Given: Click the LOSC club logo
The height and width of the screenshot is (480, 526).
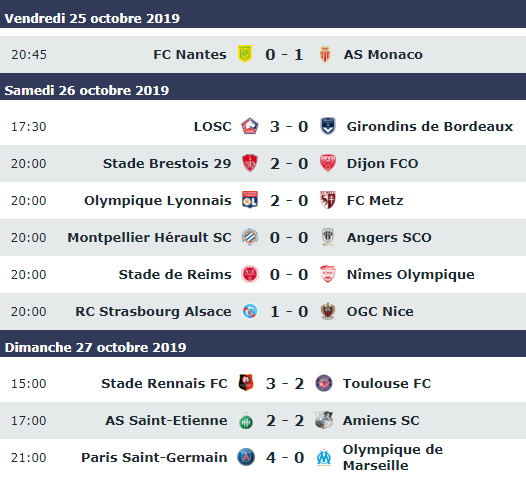Looking at the screenshot, I should click(250, 126).
